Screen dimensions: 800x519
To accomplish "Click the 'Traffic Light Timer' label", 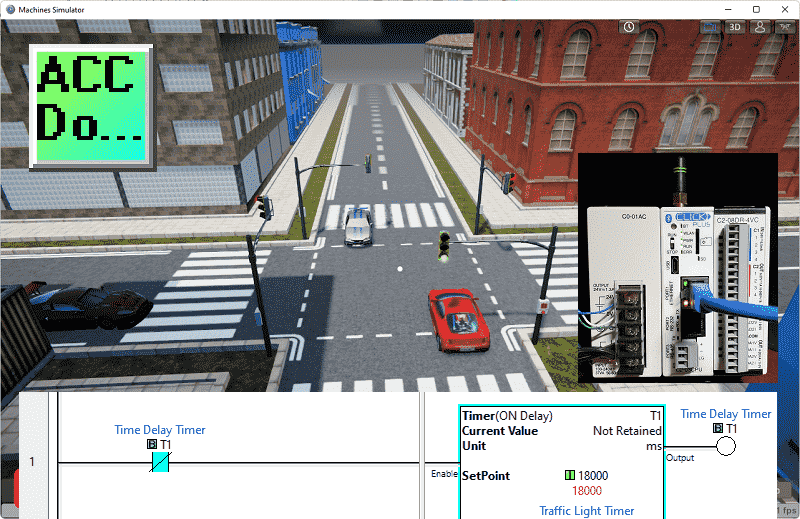I will 587,511.
